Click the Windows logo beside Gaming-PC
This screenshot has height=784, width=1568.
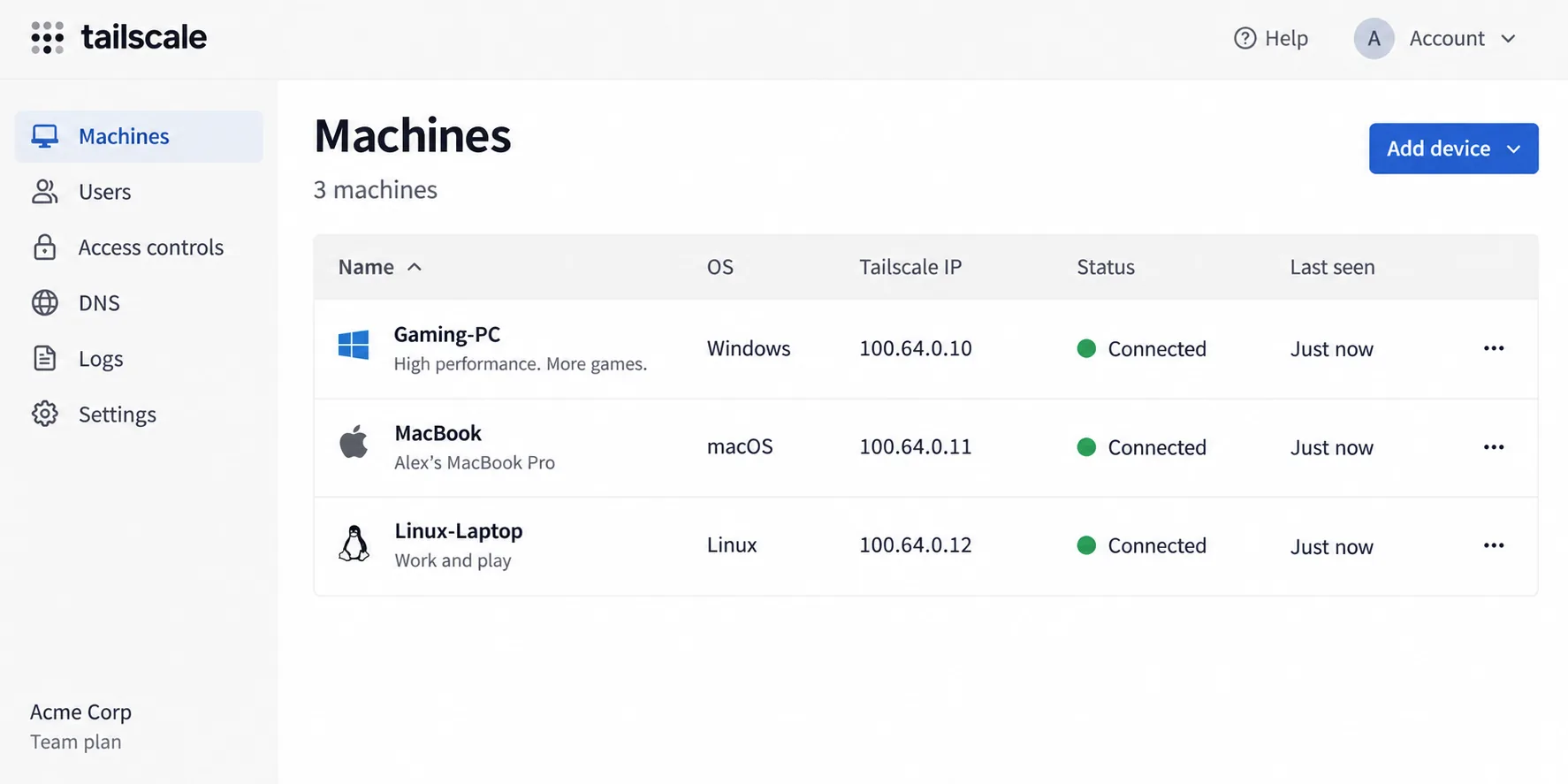pyautogui.click(x=354, y=345)
